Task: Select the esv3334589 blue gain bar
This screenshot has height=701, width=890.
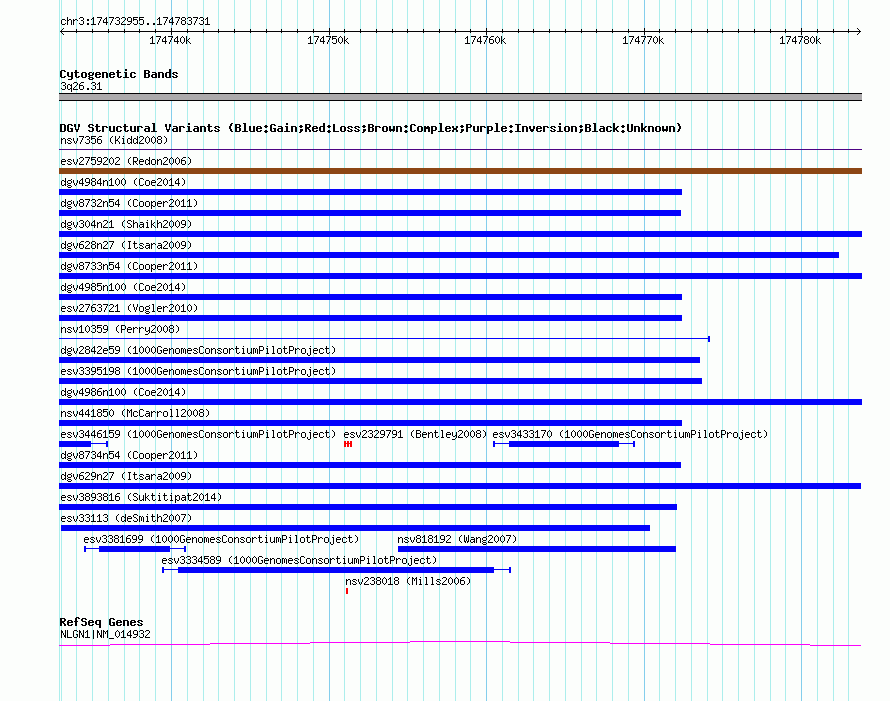Action: 336,570
